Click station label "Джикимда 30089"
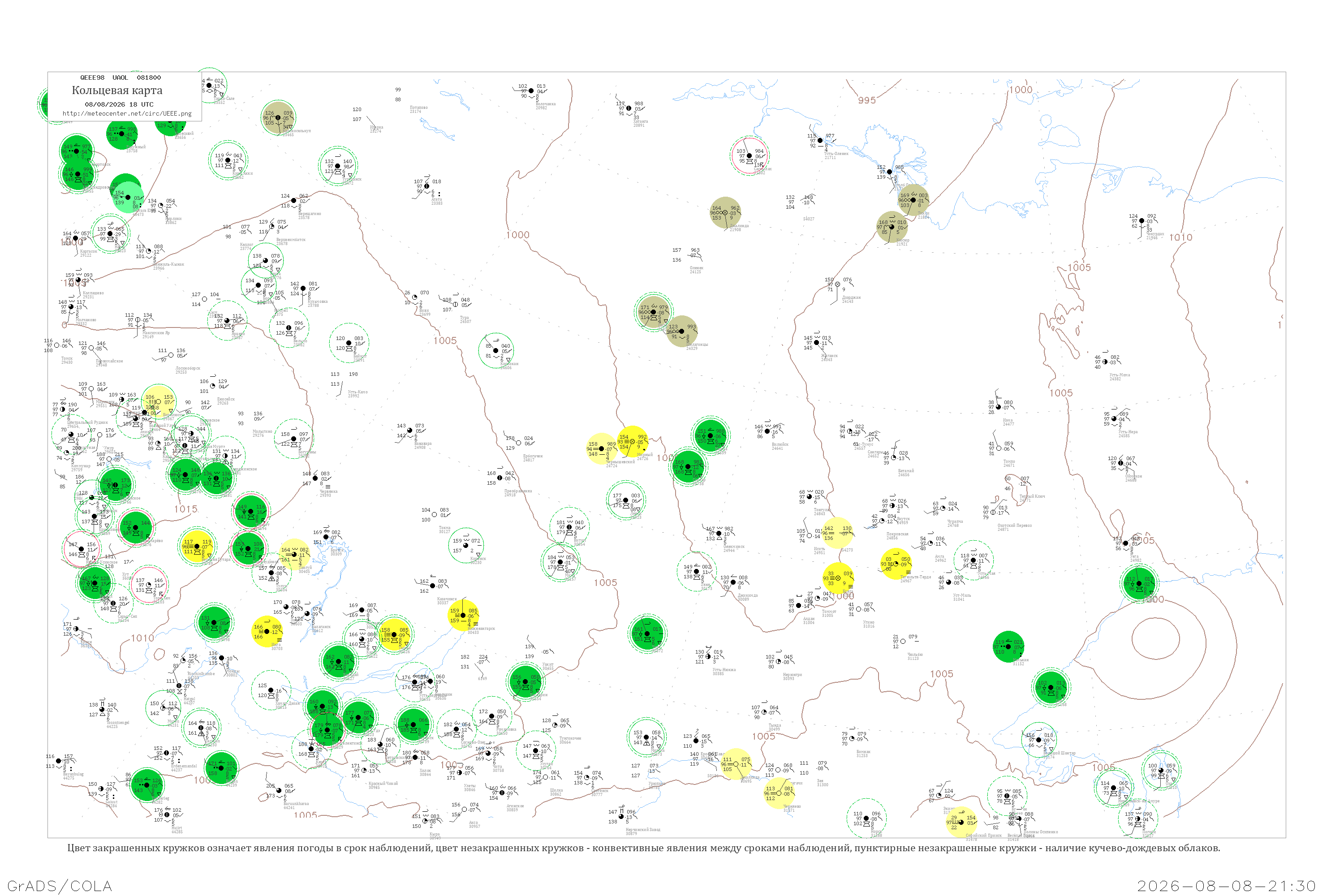 click(747, 597)
